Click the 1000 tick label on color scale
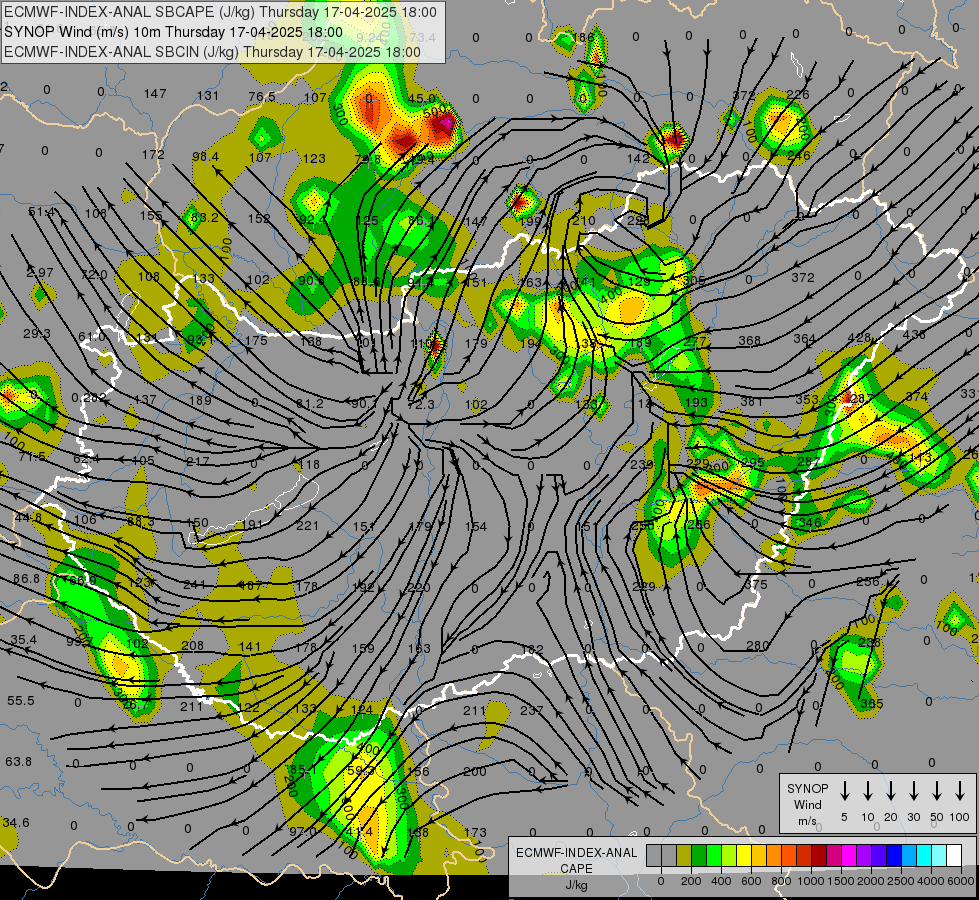 coord(811,881)
